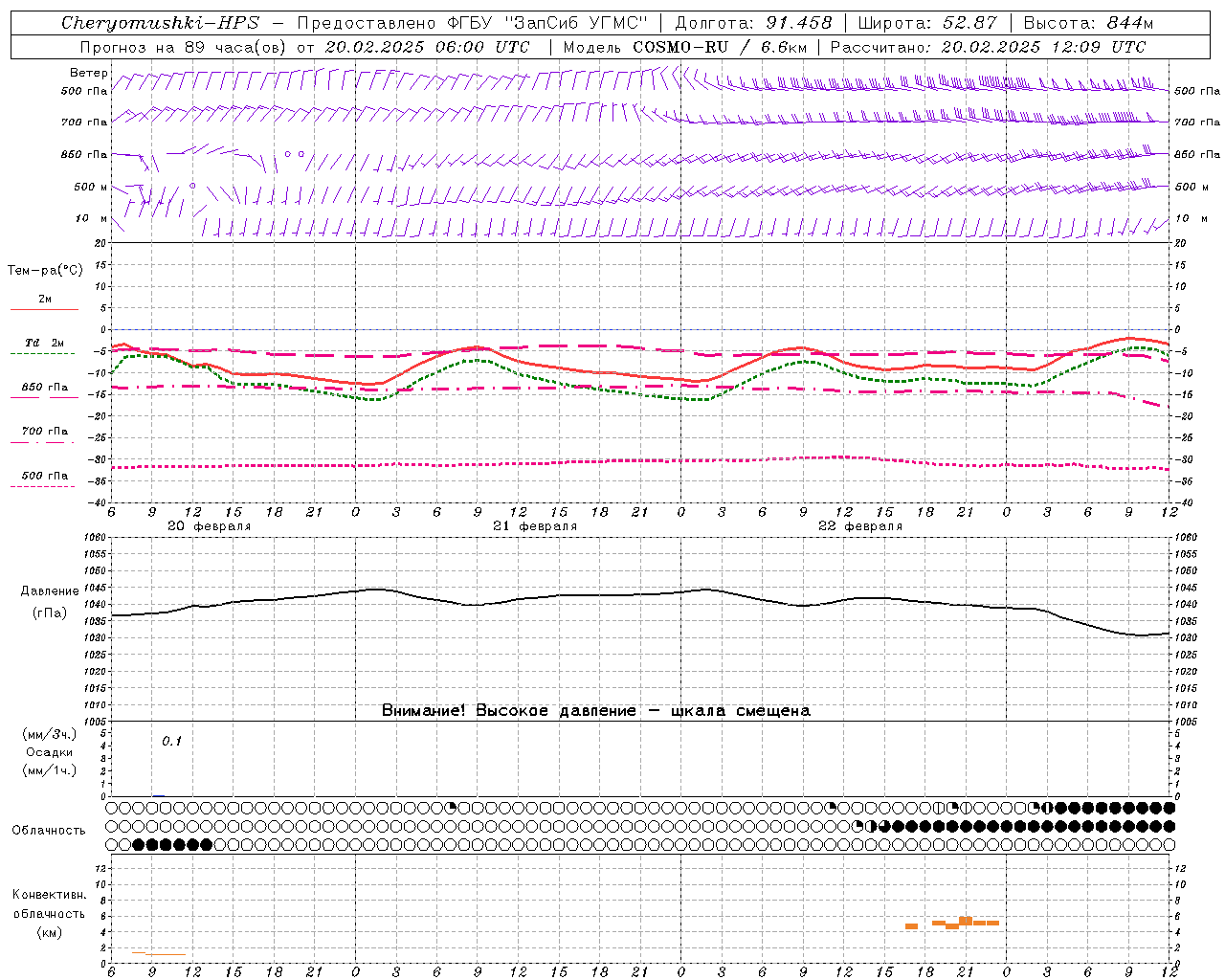Click 'Рассчитано: 20.02.2025 12:09 UTC' timestamp
The width and height of the screenshot is (1225, 980).
tap(988, 47)
